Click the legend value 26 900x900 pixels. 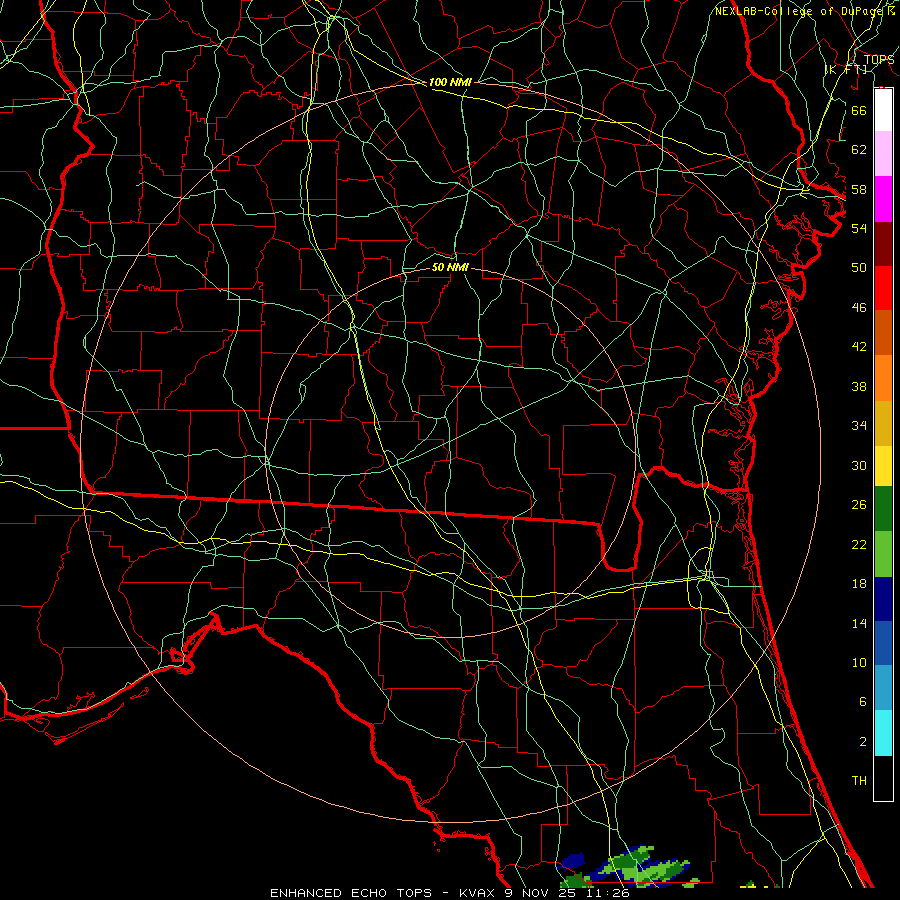click(x=859, y=505)
